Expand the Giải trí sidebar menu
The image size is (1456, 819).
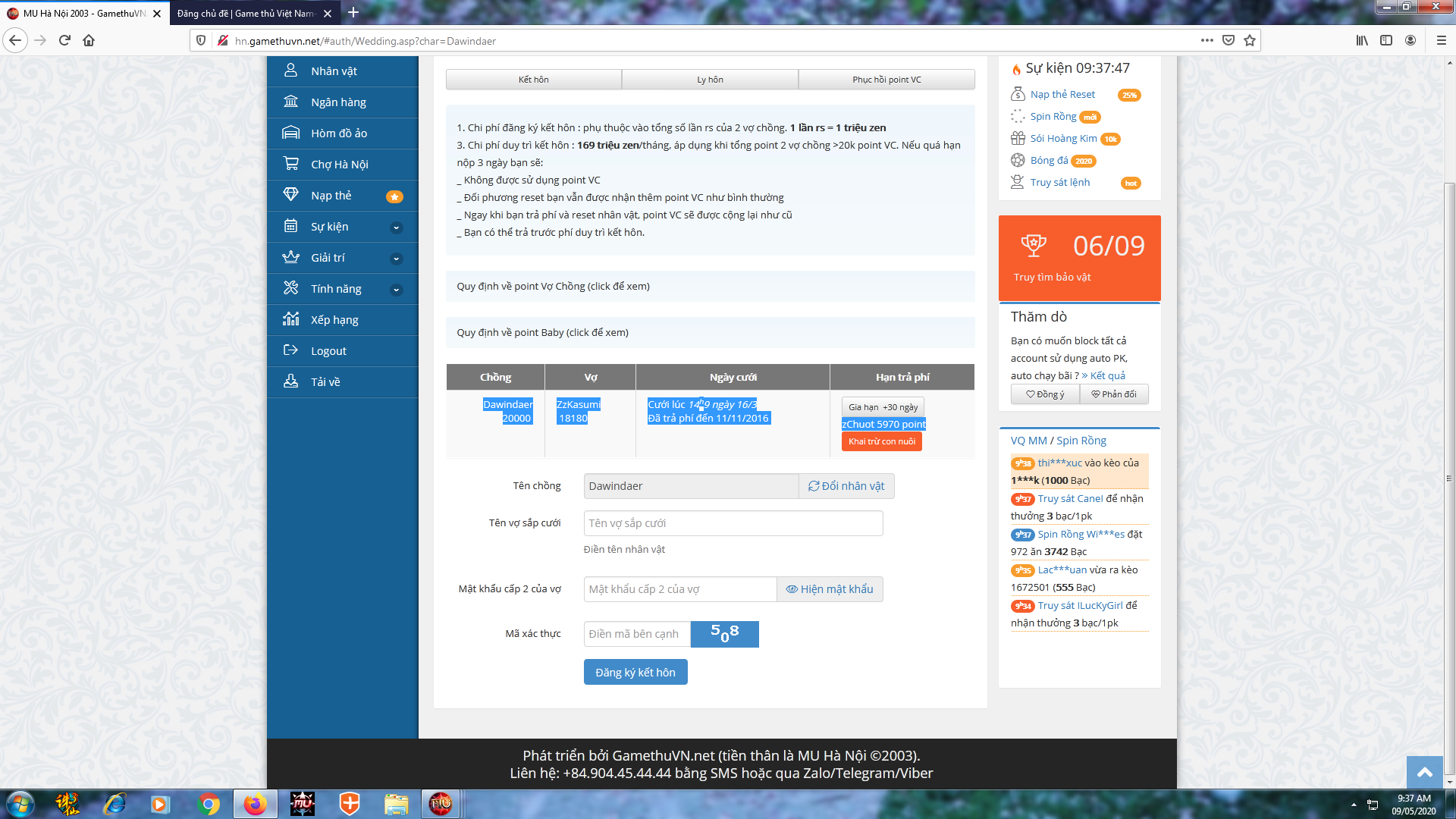click(396, 258)
